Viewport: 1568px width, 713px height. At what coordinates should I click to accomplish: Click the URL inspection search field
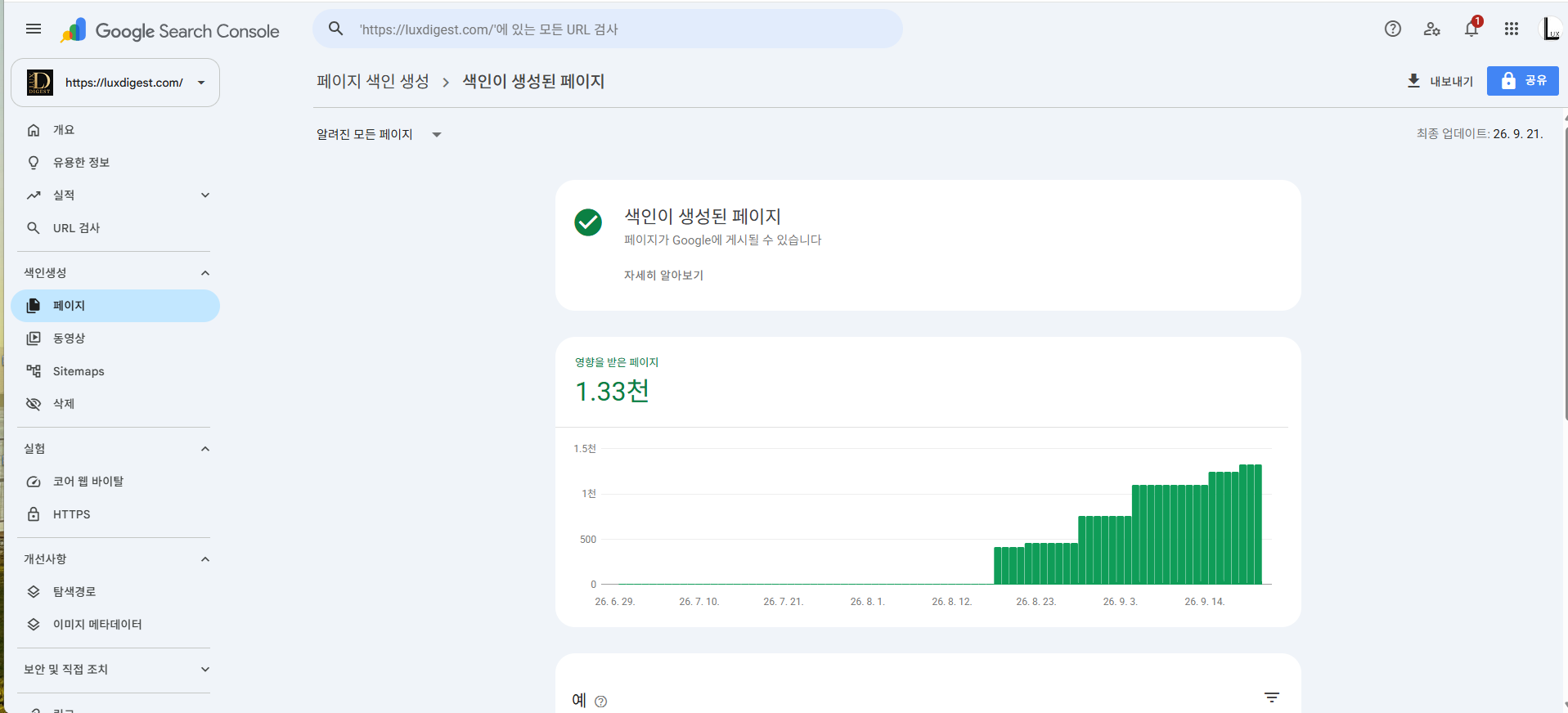(x=608, y=29)
